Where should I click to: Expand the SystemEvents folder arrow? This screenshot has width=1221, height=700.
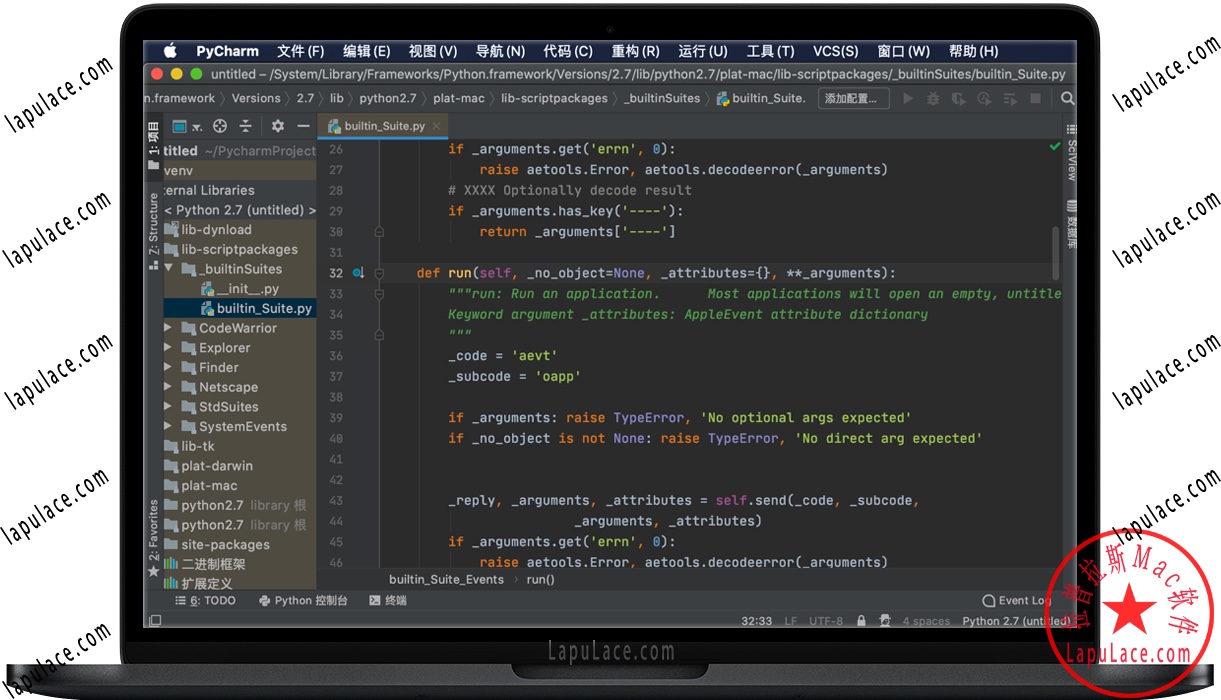168,426
